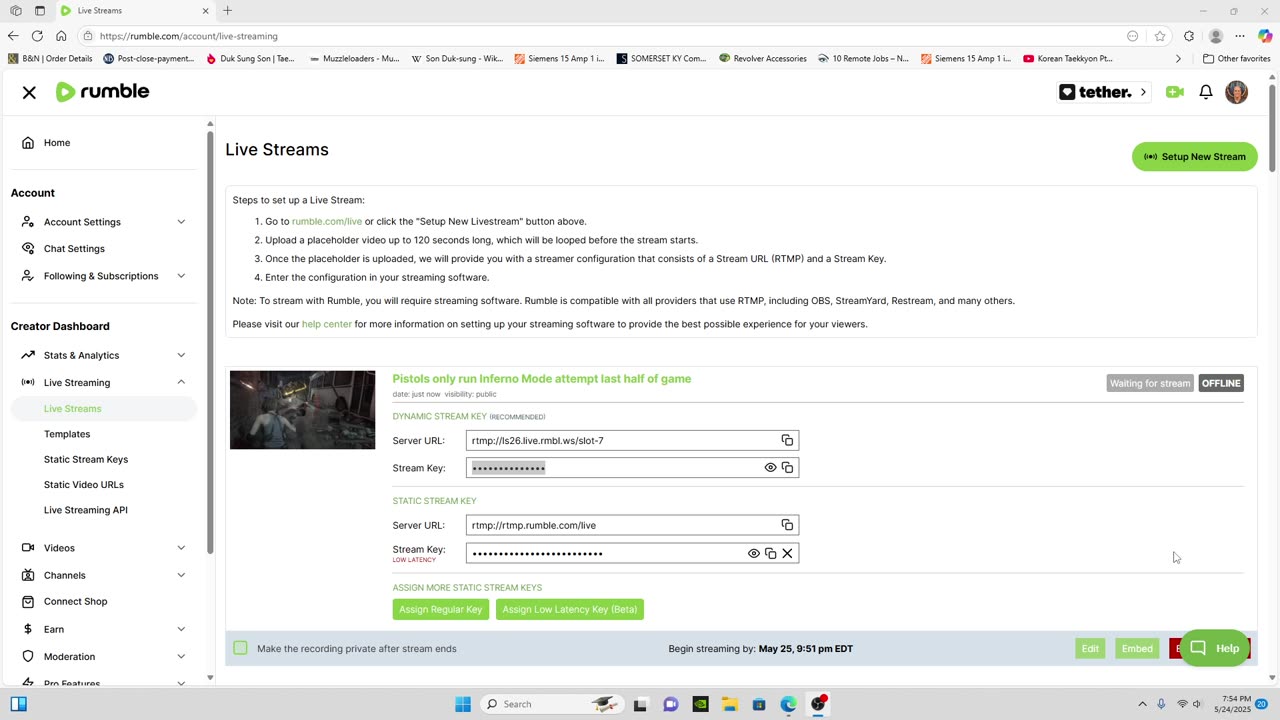Open the stream video thumbnail
Screen dimensions: 1280x720
(303, 410)
